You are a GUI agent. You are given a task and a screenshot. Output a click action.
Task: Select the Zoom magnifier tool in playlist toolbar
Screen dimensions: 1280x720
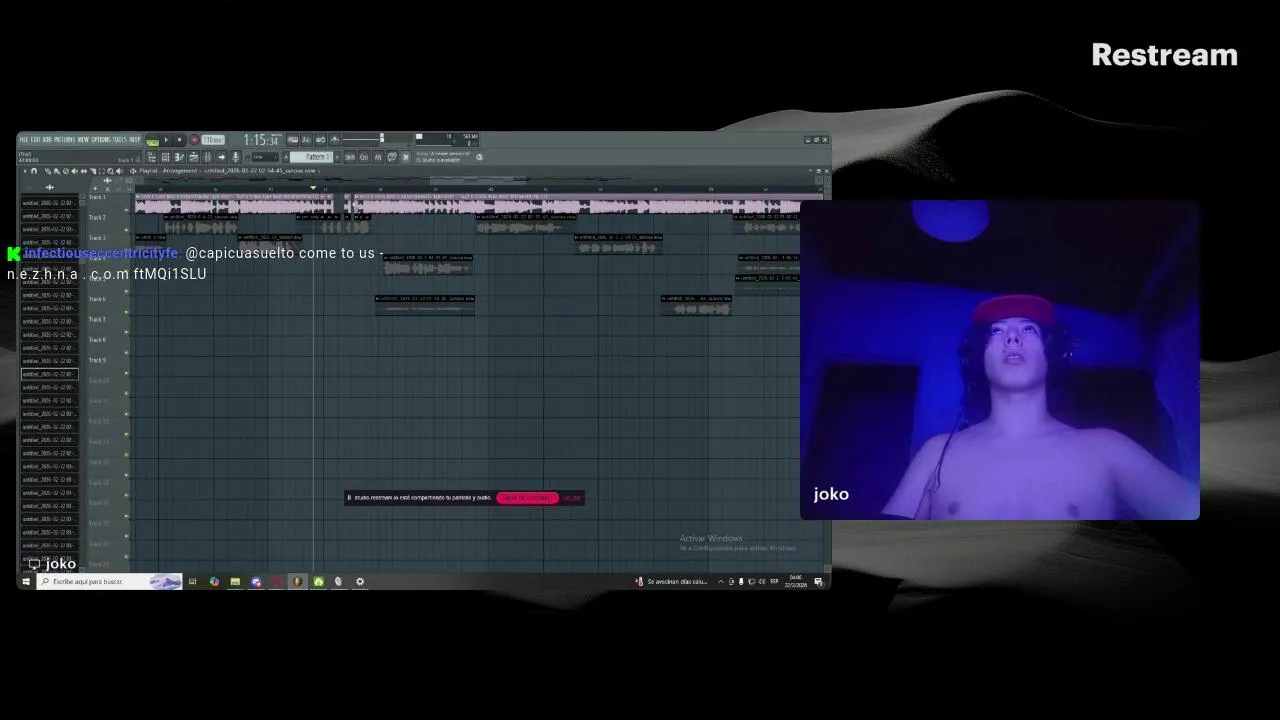pyautogui.click(x=110, y=171)
